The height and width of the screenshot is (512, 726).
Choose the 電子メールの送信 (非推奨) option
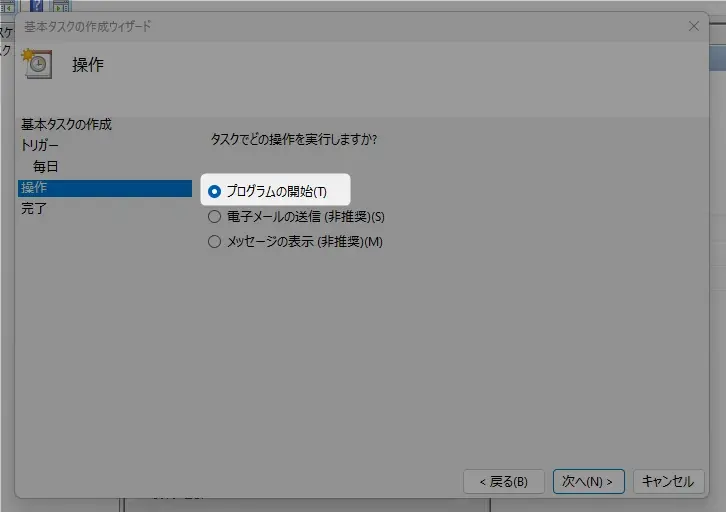[x=214, y=217]
